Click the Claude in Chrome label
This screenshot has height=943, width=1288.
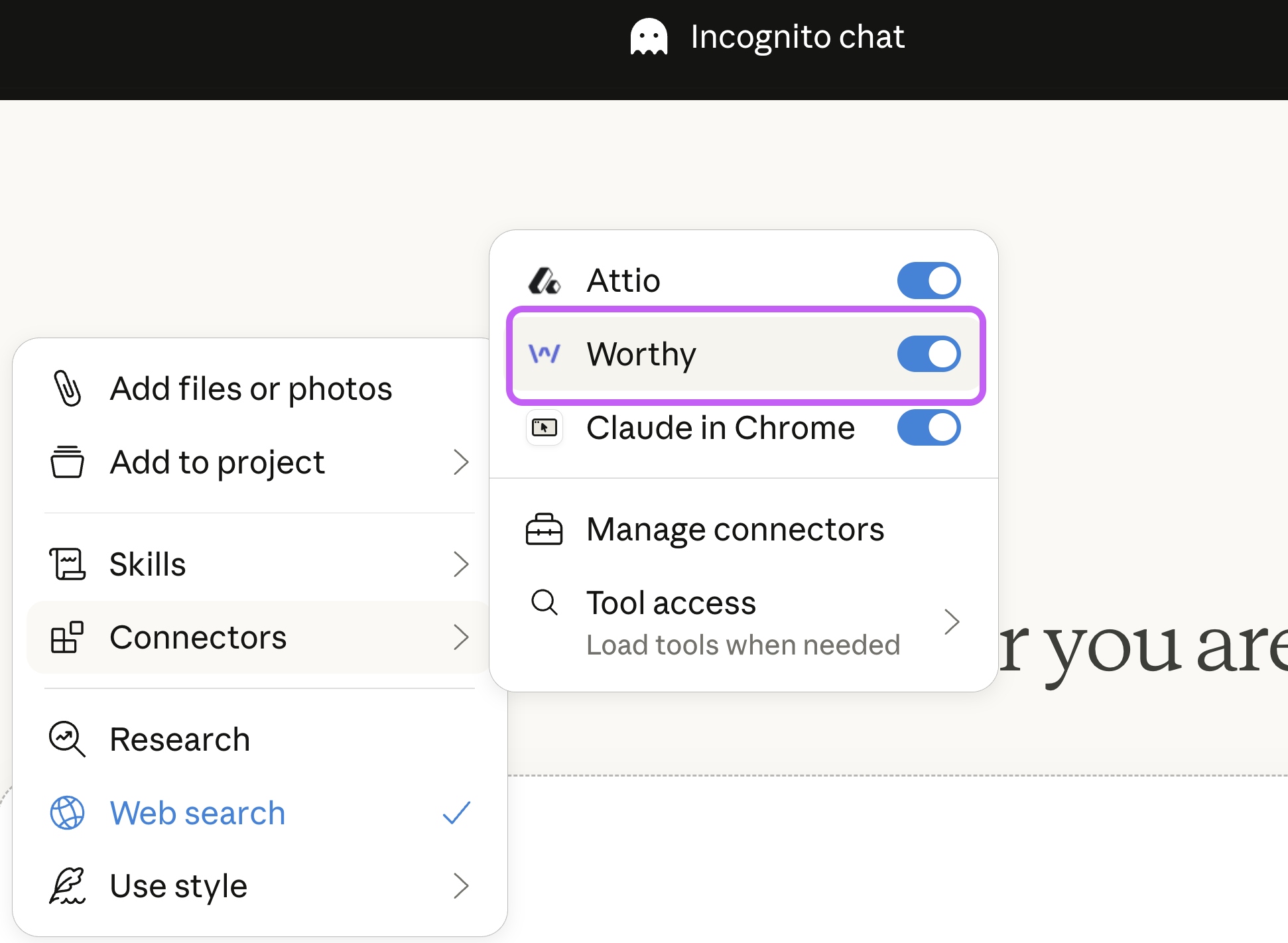pyautogui.click(x=721, y=428)
